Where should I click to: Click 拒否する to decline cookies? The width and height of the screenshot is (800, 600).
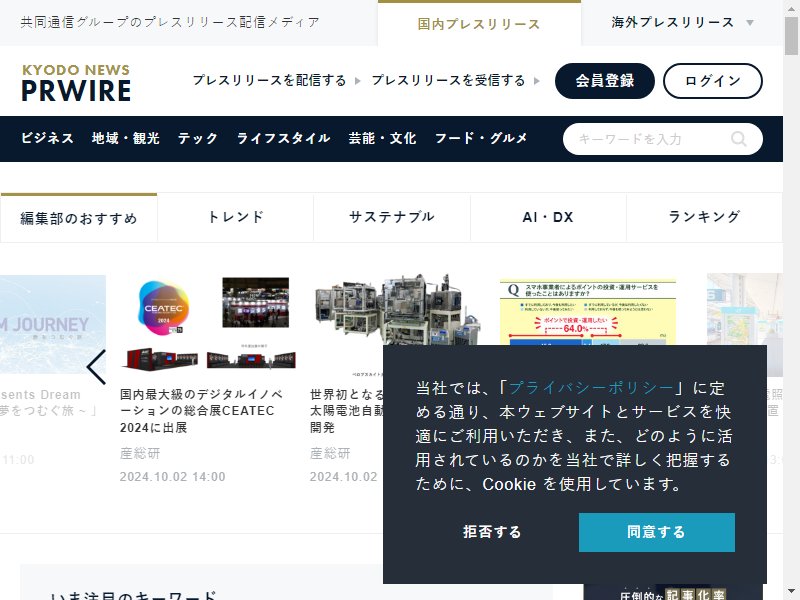pos(492,532)
